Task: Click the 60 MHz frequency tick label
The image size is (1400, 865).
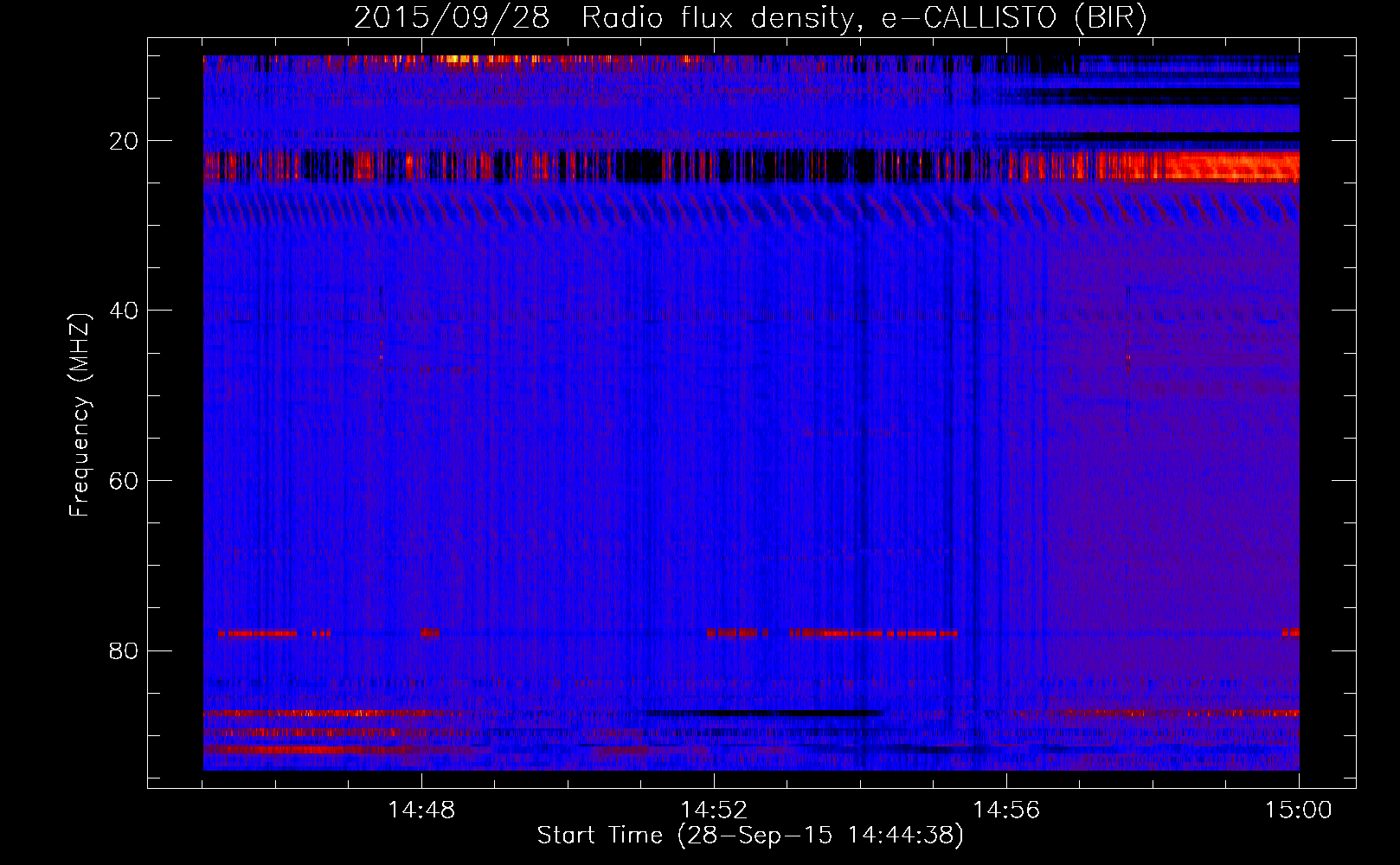Action: click(x=125, y=481)
